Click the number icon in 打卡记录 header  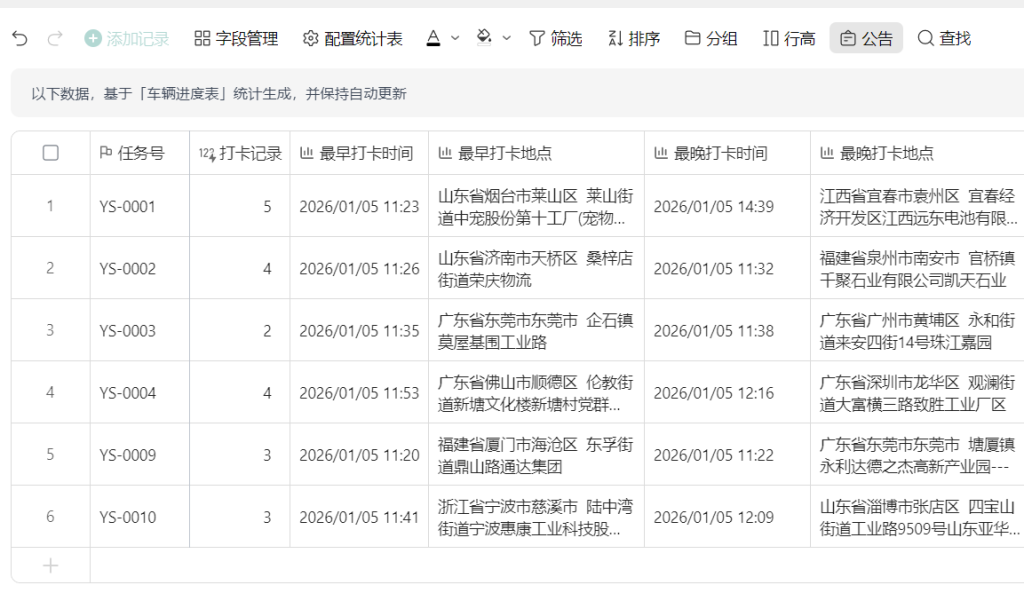(x=207, y=154)
